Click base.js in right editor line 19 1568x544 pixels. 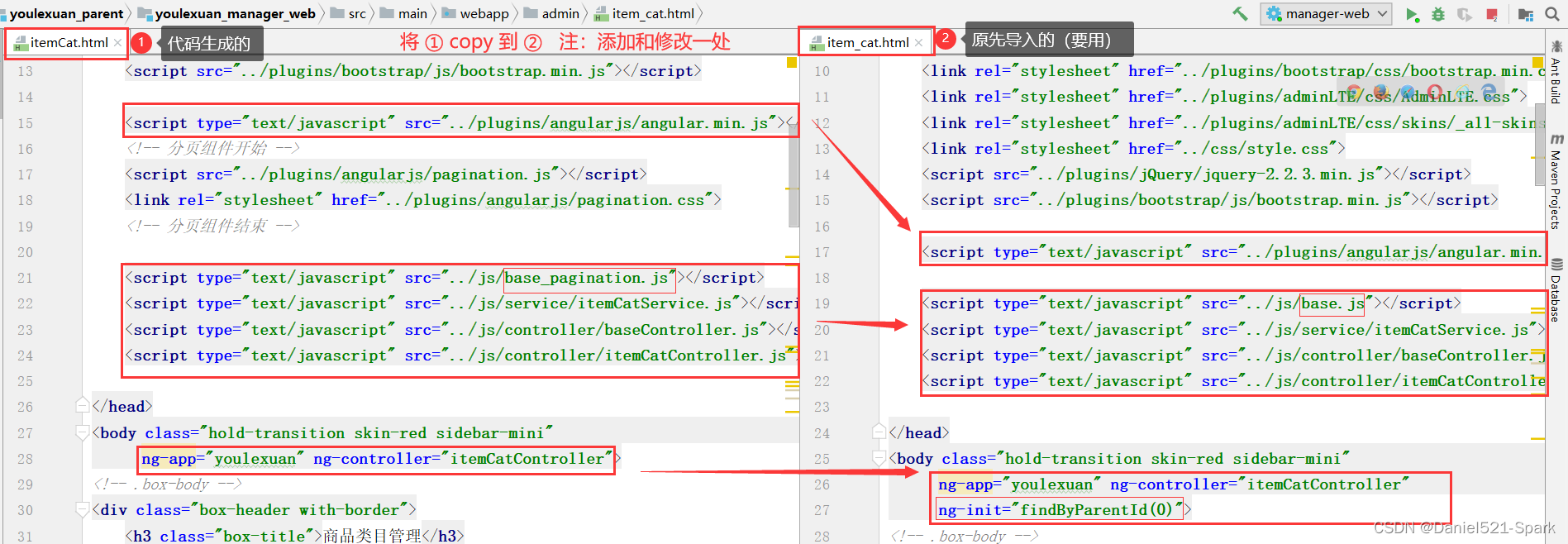coord(1332,303)
